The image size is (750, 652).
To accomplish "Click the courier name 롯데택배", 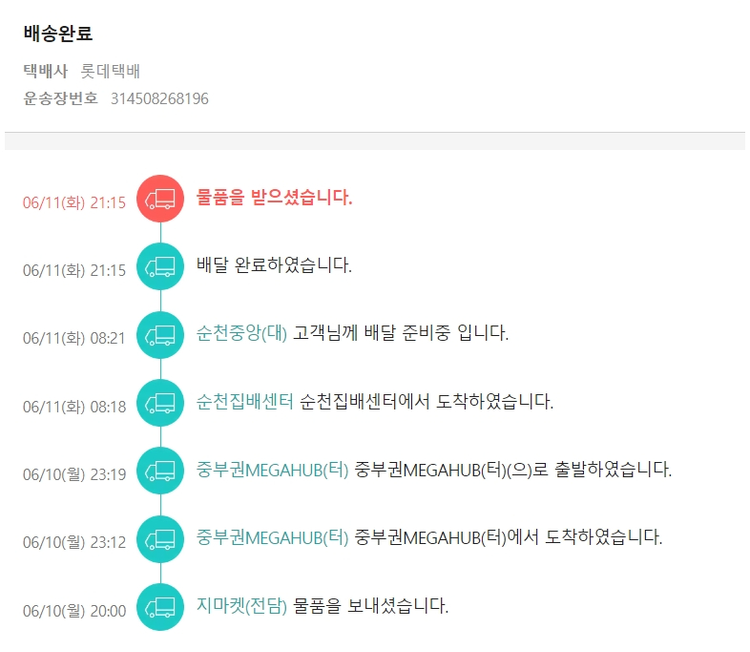I will (x=110, y=71).
